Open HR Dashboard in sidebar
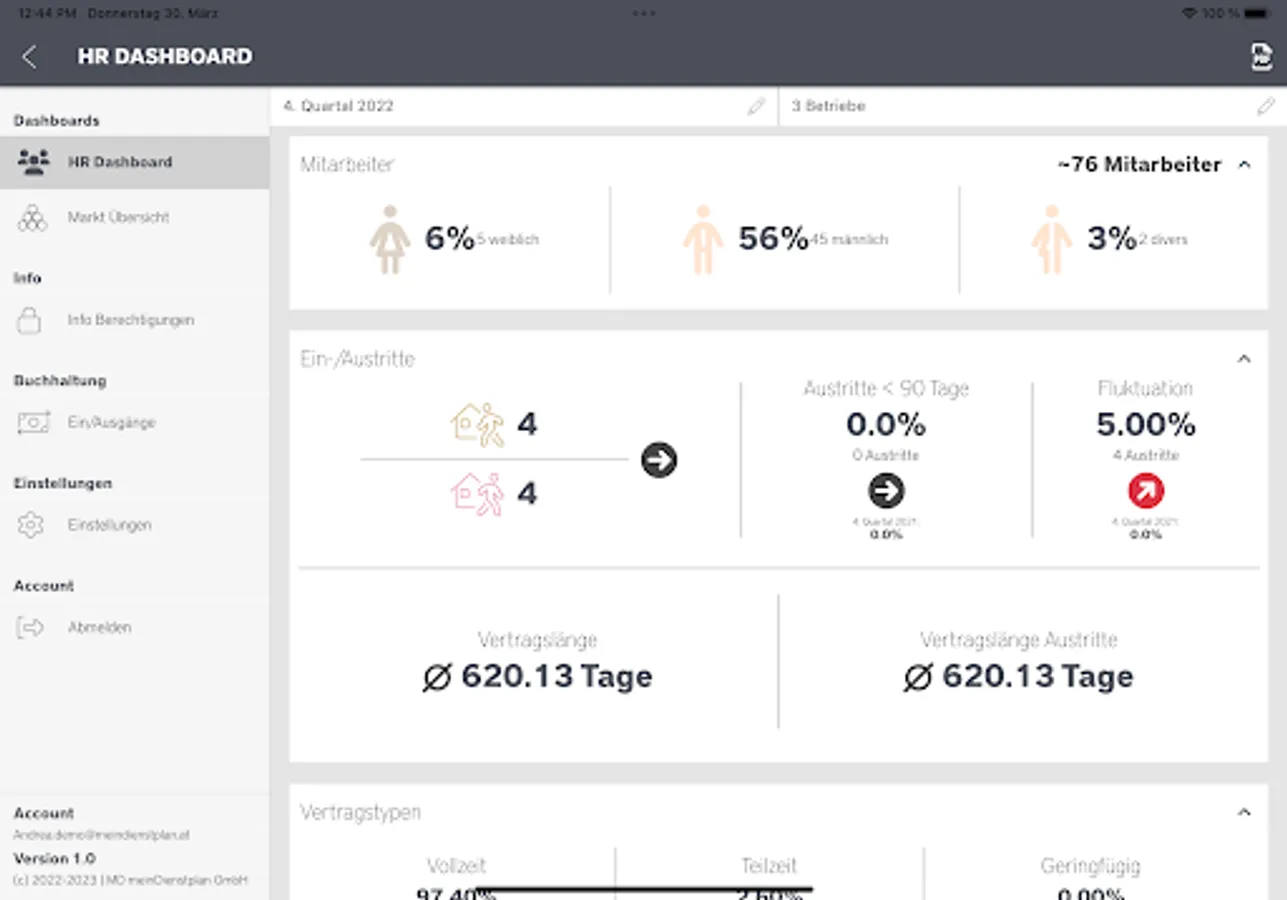The height and width of the screenshot is (900, 1287). click(135, 162)
